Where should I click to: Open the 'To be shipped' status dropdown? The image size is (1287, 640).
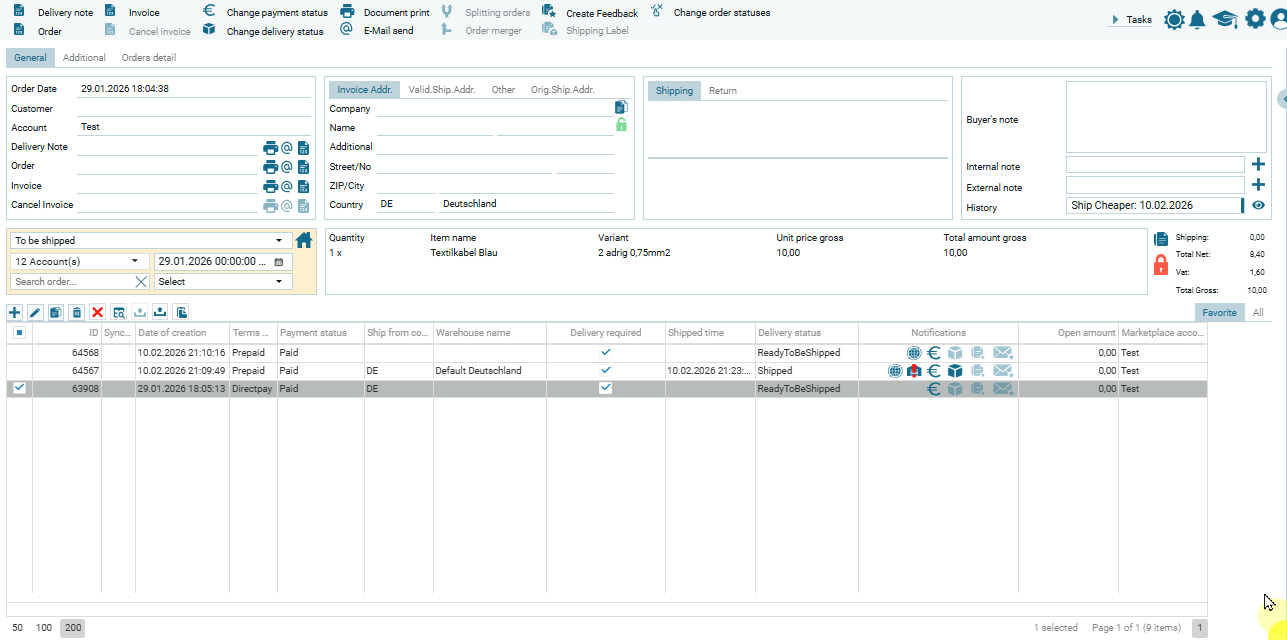278,241
